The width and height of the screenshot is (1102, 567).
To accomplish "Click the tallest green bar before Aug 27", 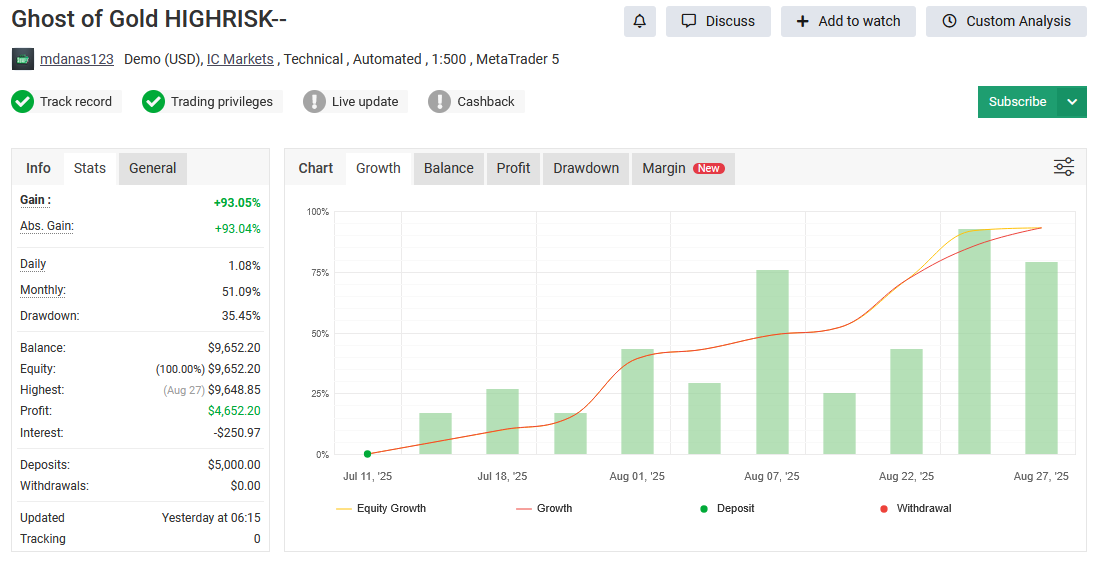I will [x=974, y=341].
